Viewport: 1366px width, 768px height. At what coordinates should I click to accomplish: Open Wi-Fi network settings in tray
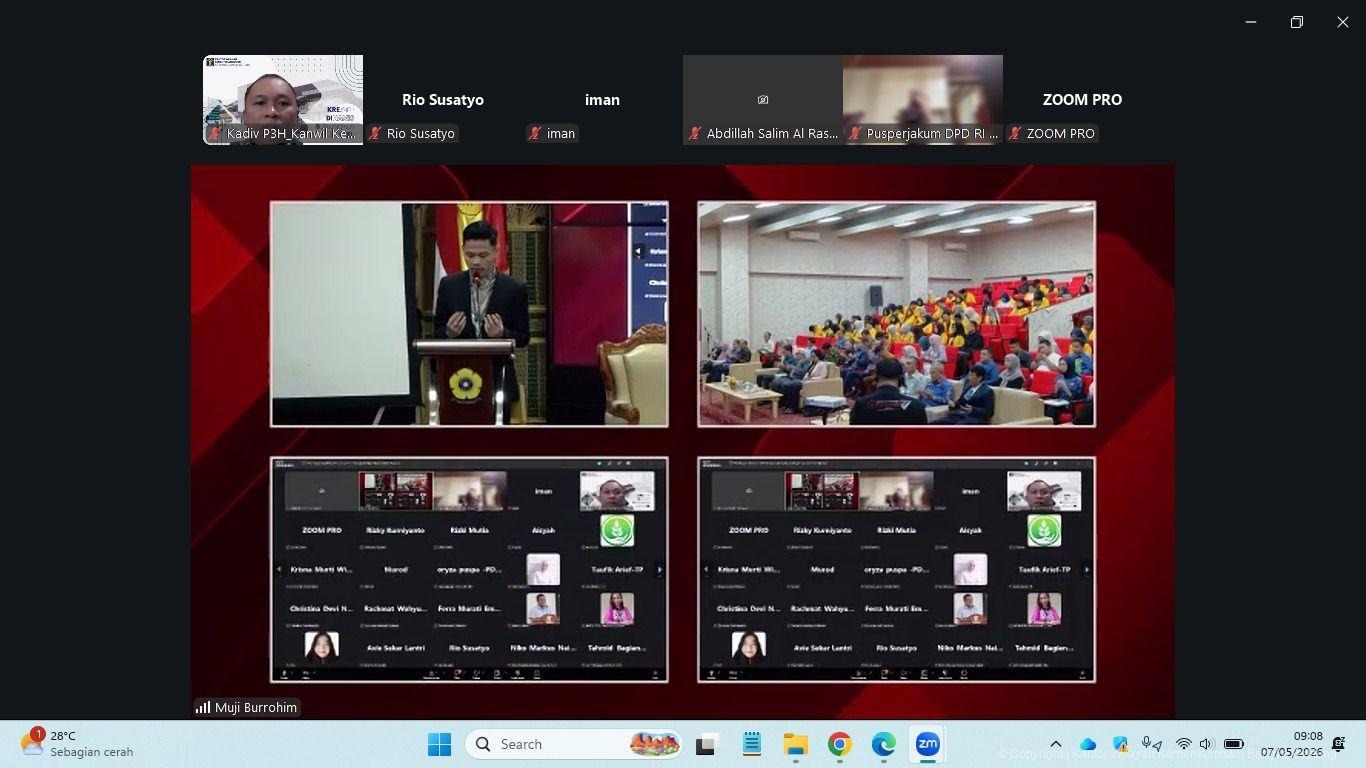pos(1184,744)
